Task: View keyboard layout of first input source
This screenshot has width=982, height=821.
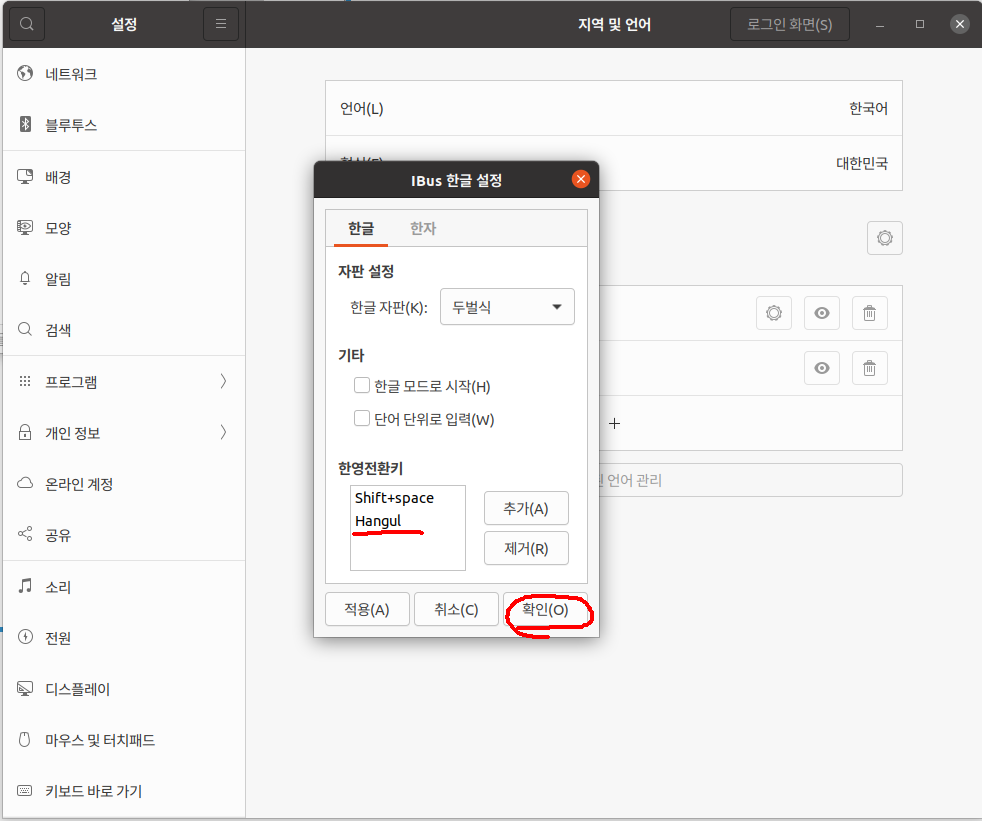Action: click(822, 313)
